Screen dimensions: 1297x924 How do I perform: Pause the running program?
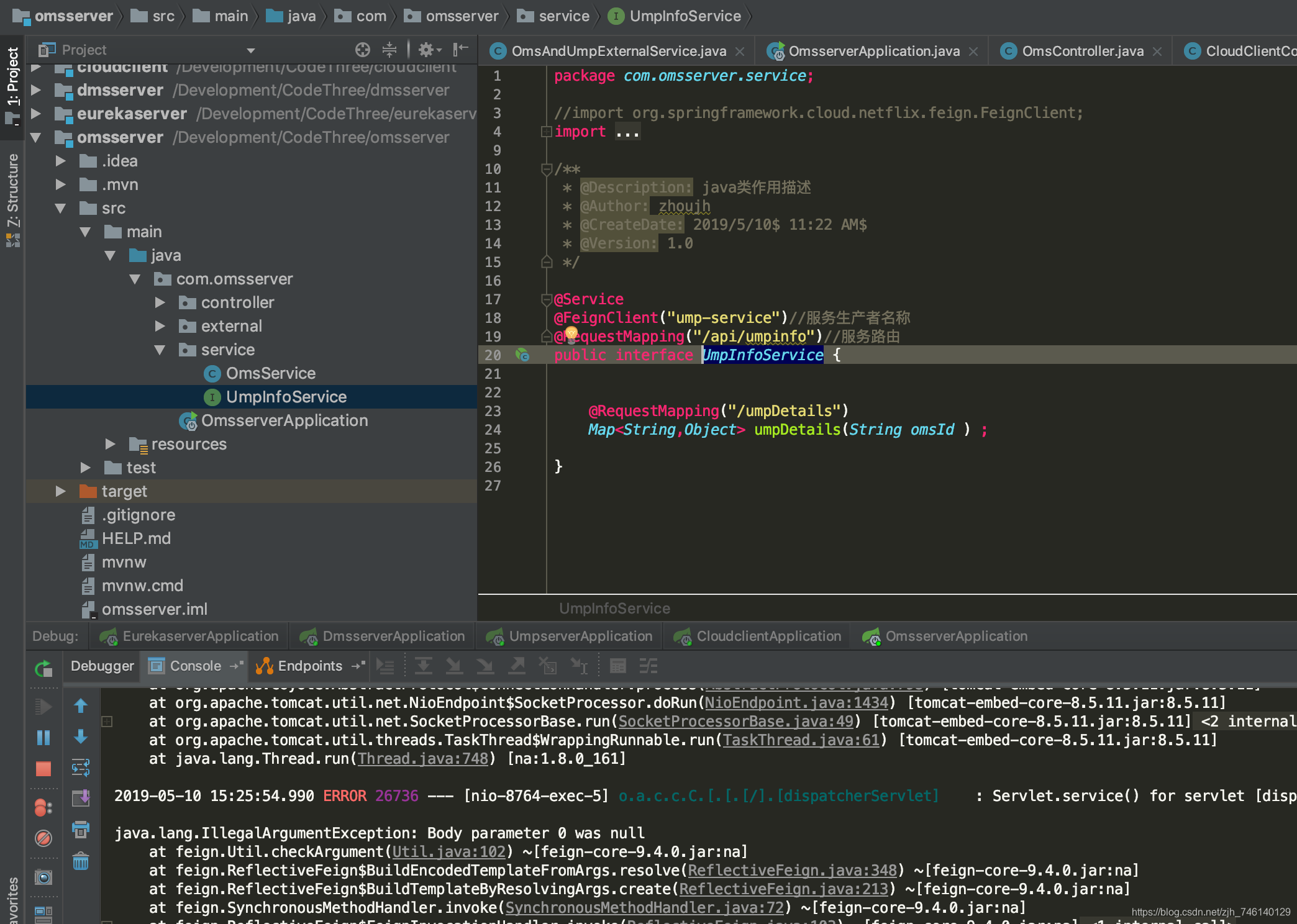point(43,738)
